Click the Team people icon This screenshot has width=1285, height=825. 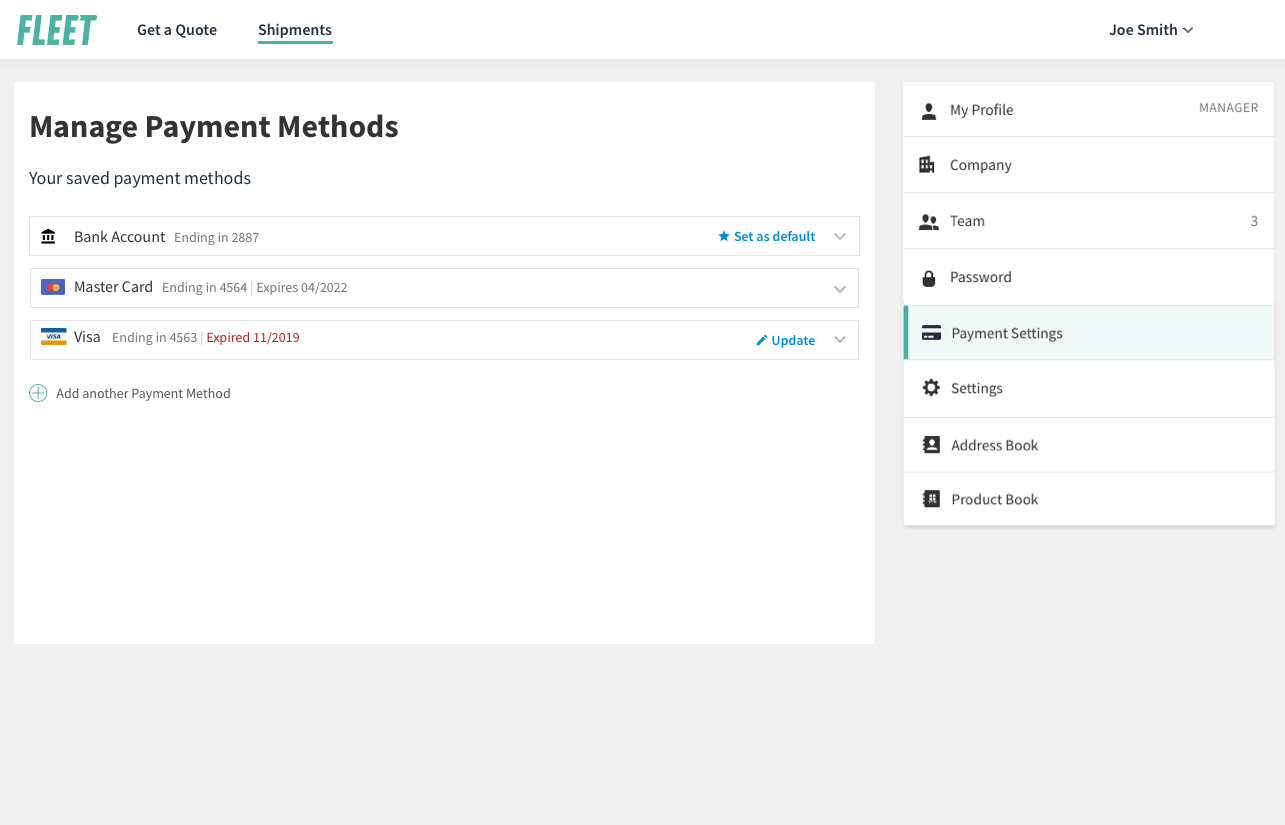929,222
